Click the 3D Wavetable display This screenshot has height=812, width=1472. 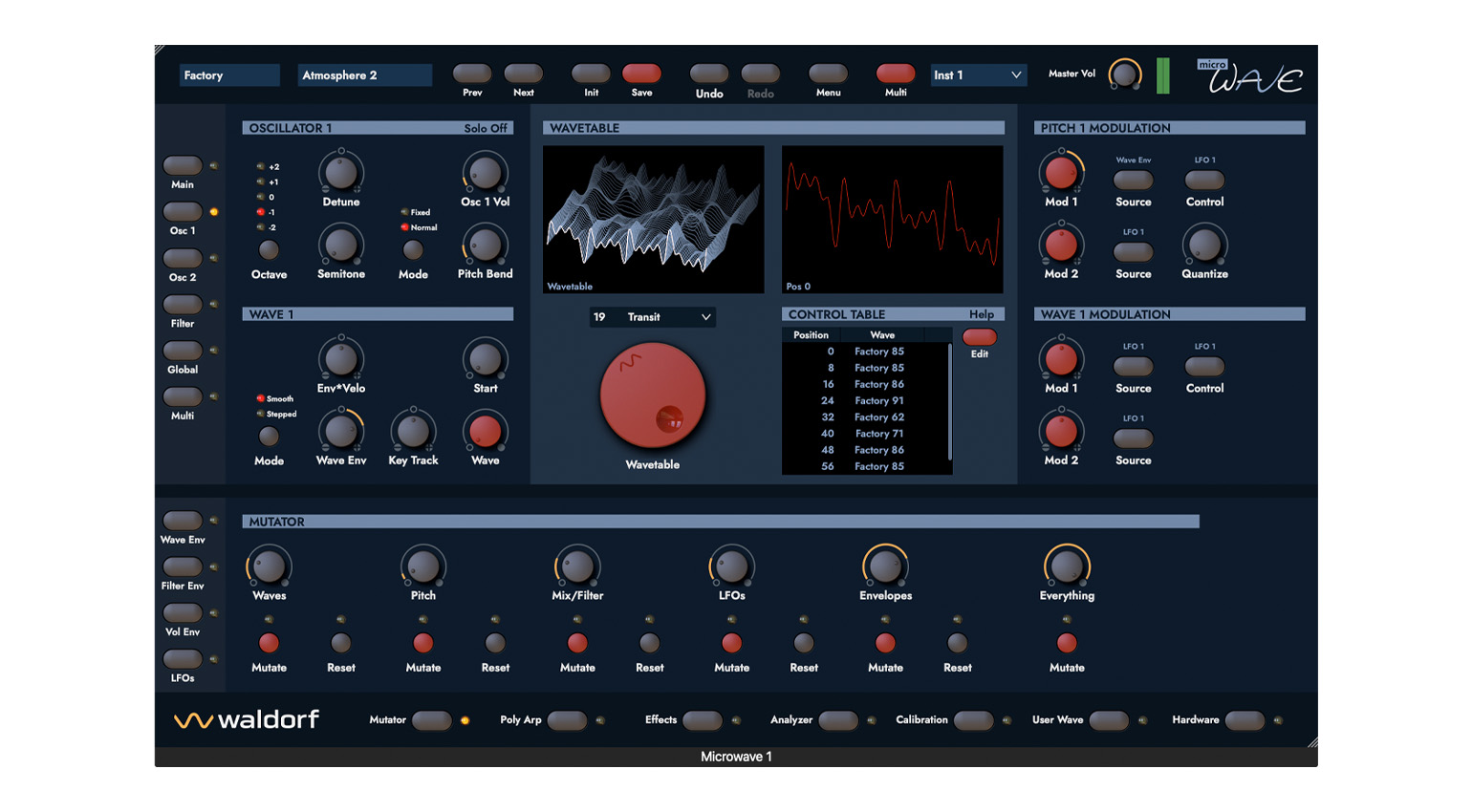coord(654,220)
